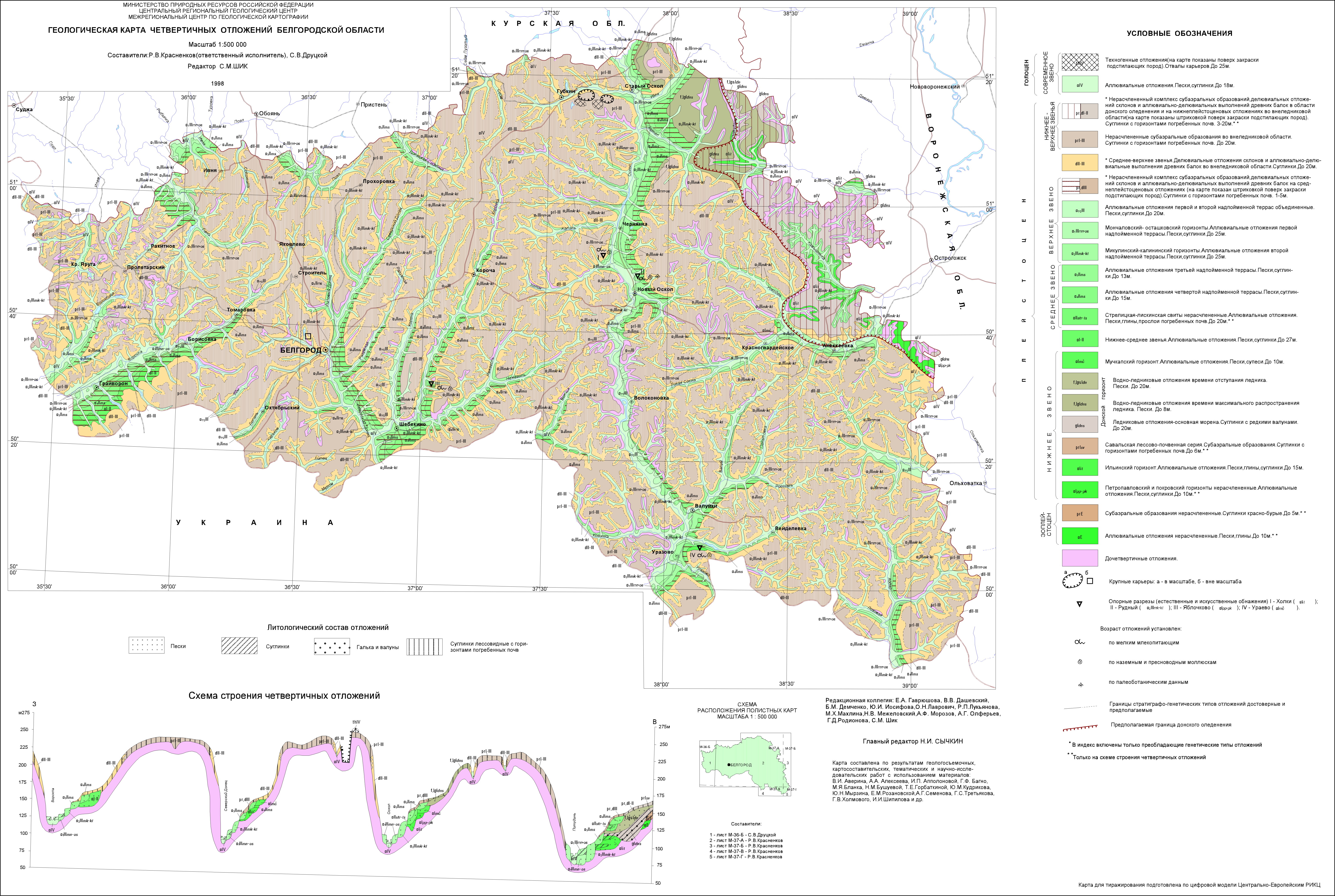
Task: Click the quarry square marker west of Белгород
Action: (x=308, y=337)
